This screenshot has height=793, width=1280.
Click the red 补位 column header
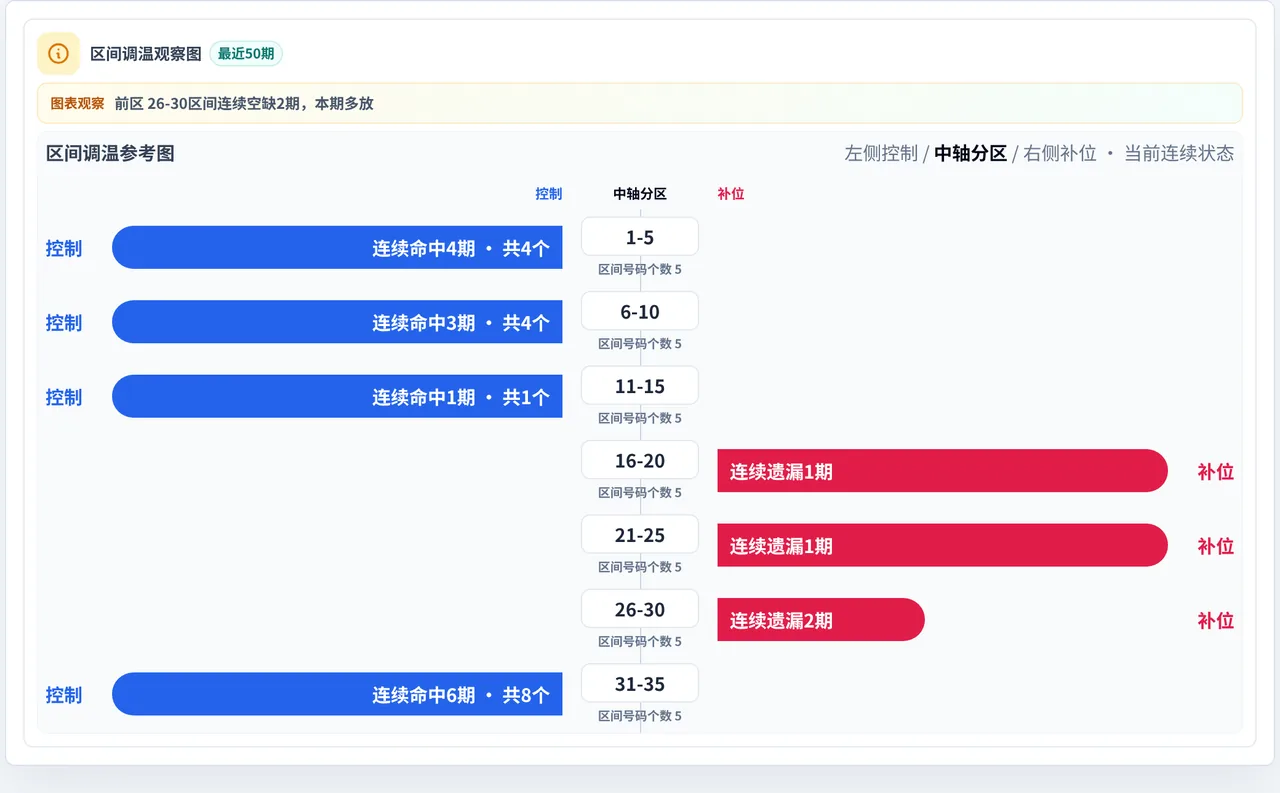(x=731, y=194)
